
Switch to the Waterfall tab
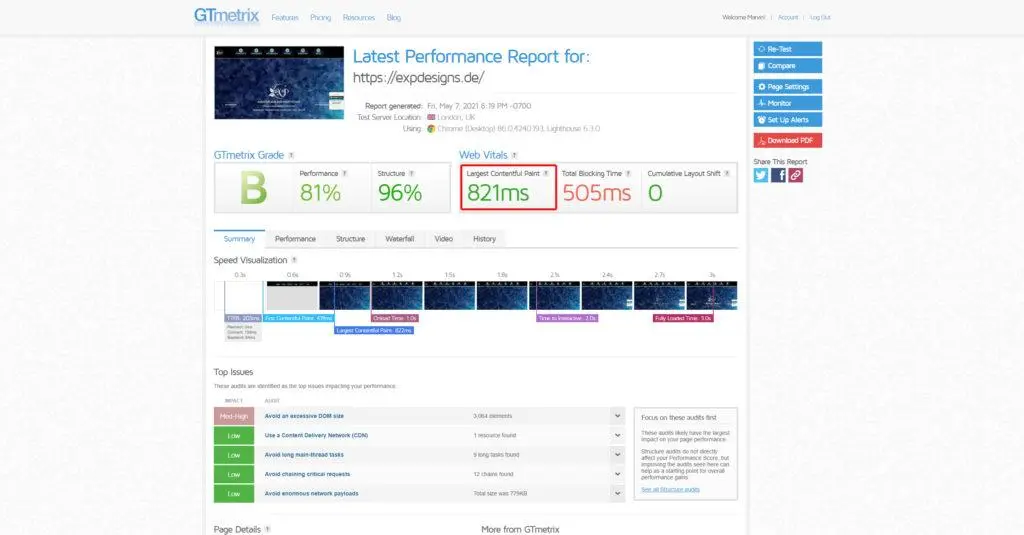coord(400,239)
